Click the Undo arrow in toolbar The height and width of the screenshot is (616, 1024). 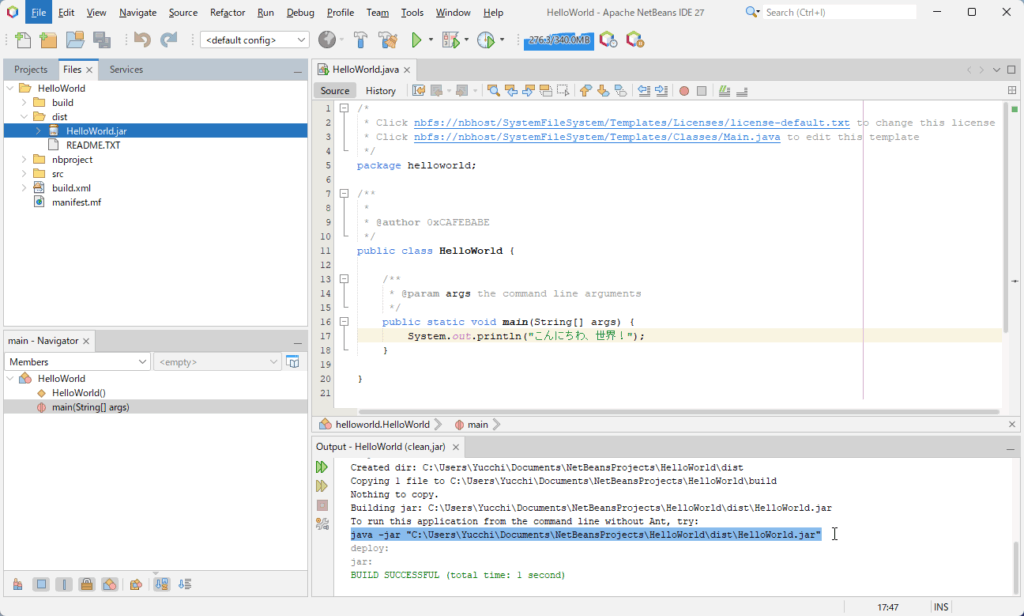pyautogui.click(x=142, y=40)
